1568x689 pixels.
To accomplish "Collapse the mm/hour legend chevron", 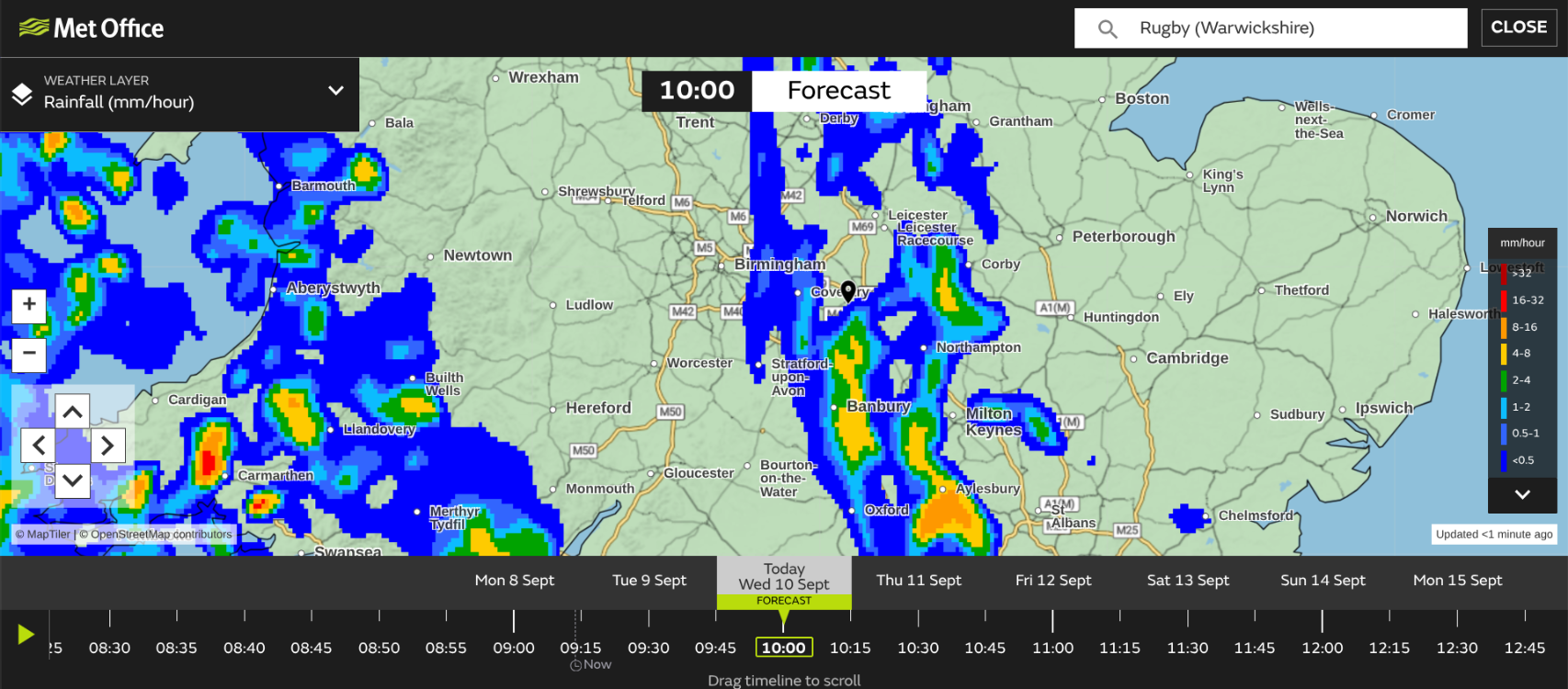I will [x=1522, y=494].
